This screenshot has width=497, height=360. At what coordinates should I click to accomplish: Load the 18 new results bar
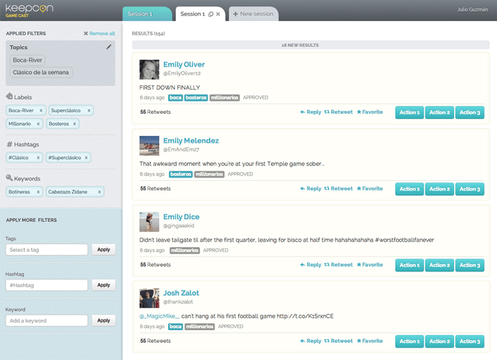(311, 45)
